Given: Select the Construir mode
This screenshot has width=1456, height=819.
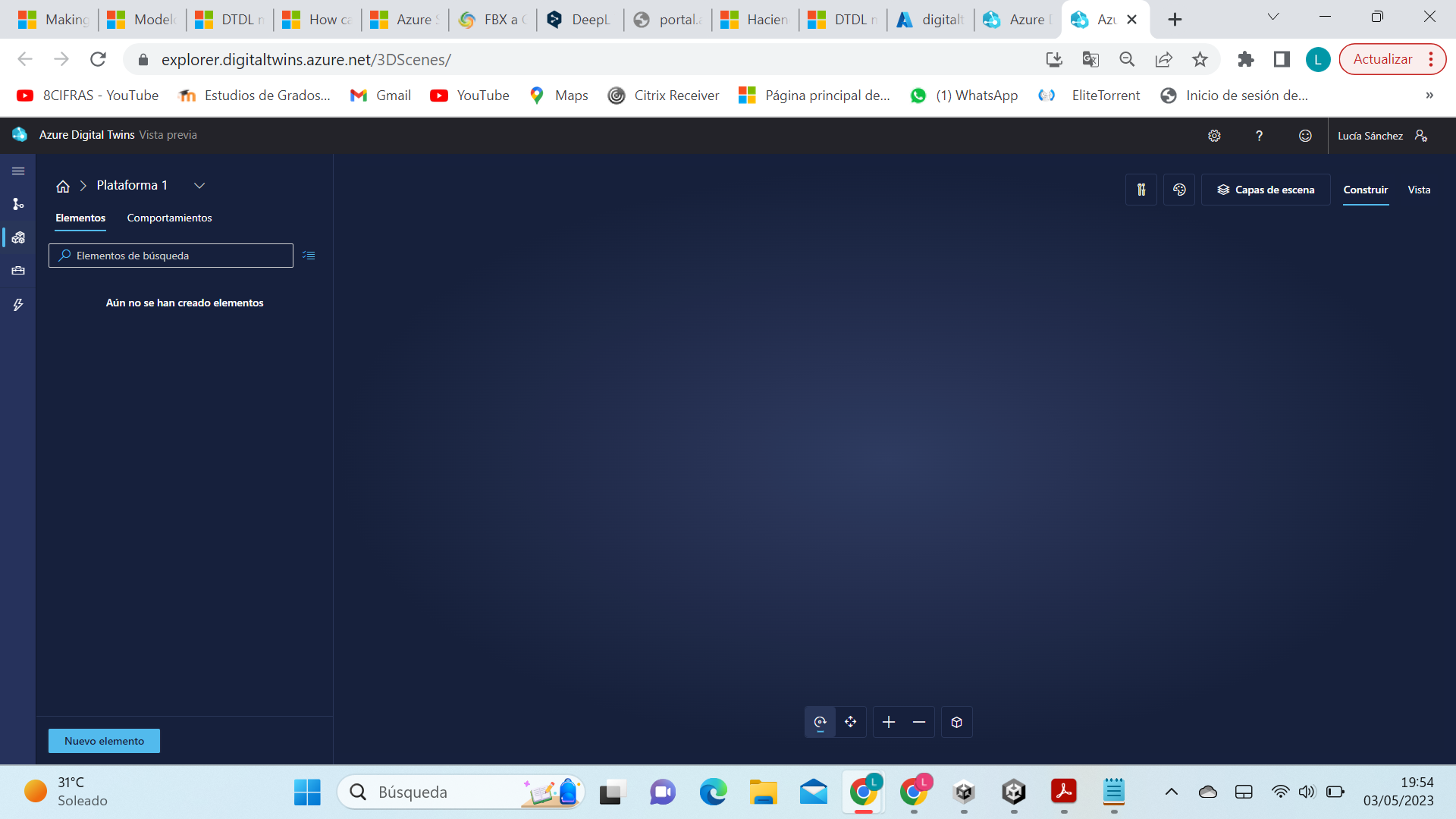Looking at the screenshot, I should click(1365, 190).
